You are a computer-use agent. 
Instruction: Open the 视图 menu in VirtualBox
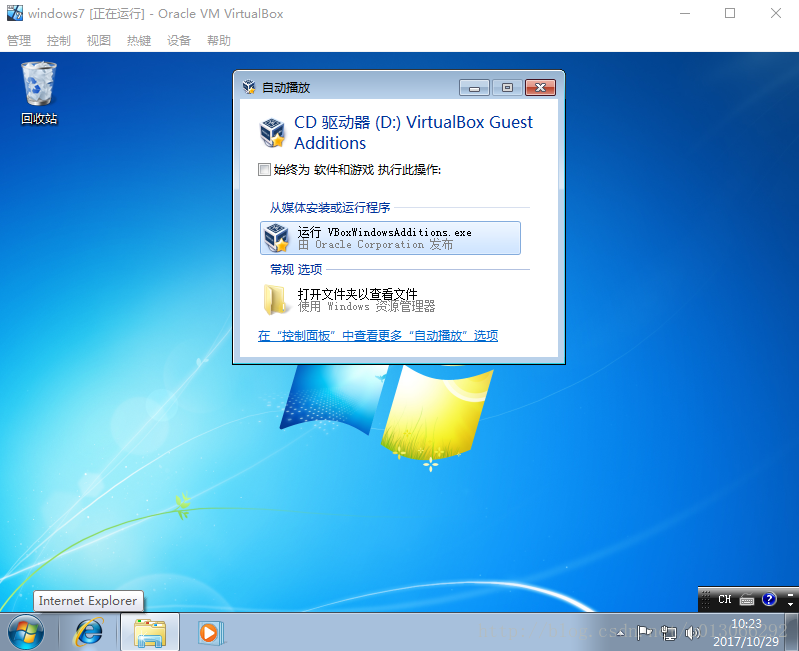click(99, 40)
